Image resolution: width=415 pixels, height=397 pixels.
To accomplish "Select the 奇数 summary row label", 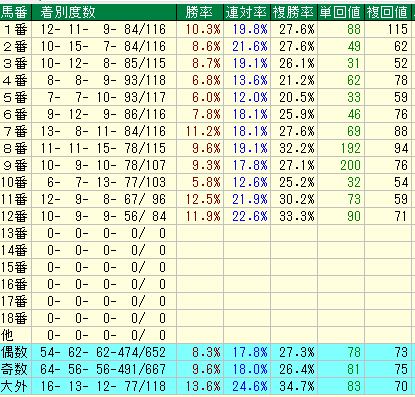I will (x=15, y=370).
